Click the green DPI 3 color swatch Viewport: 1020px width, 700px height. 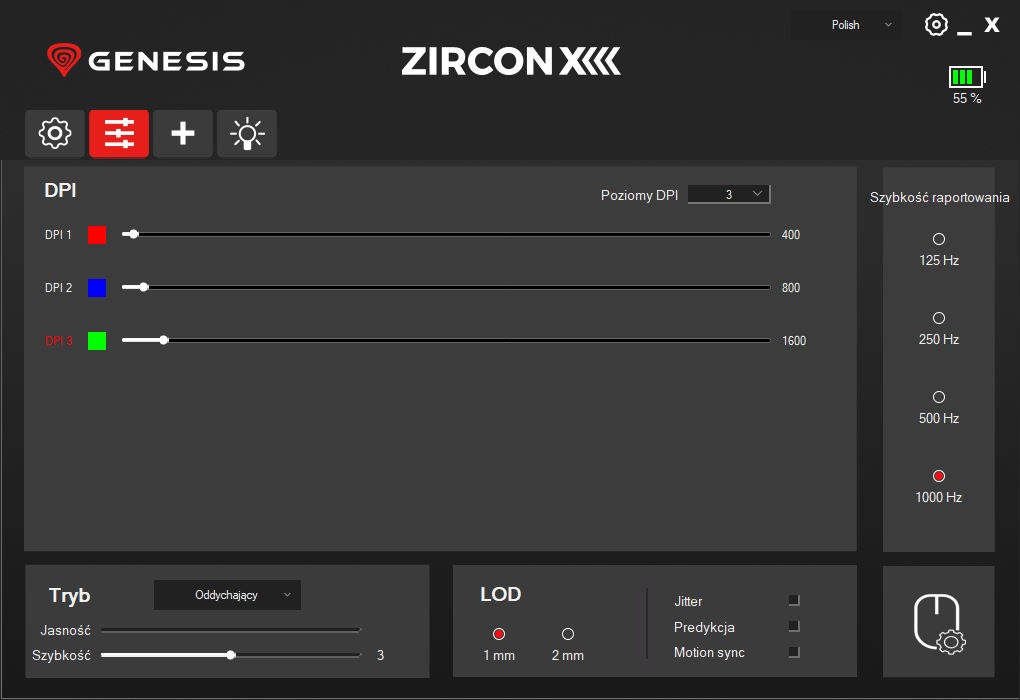click(97, 341)
